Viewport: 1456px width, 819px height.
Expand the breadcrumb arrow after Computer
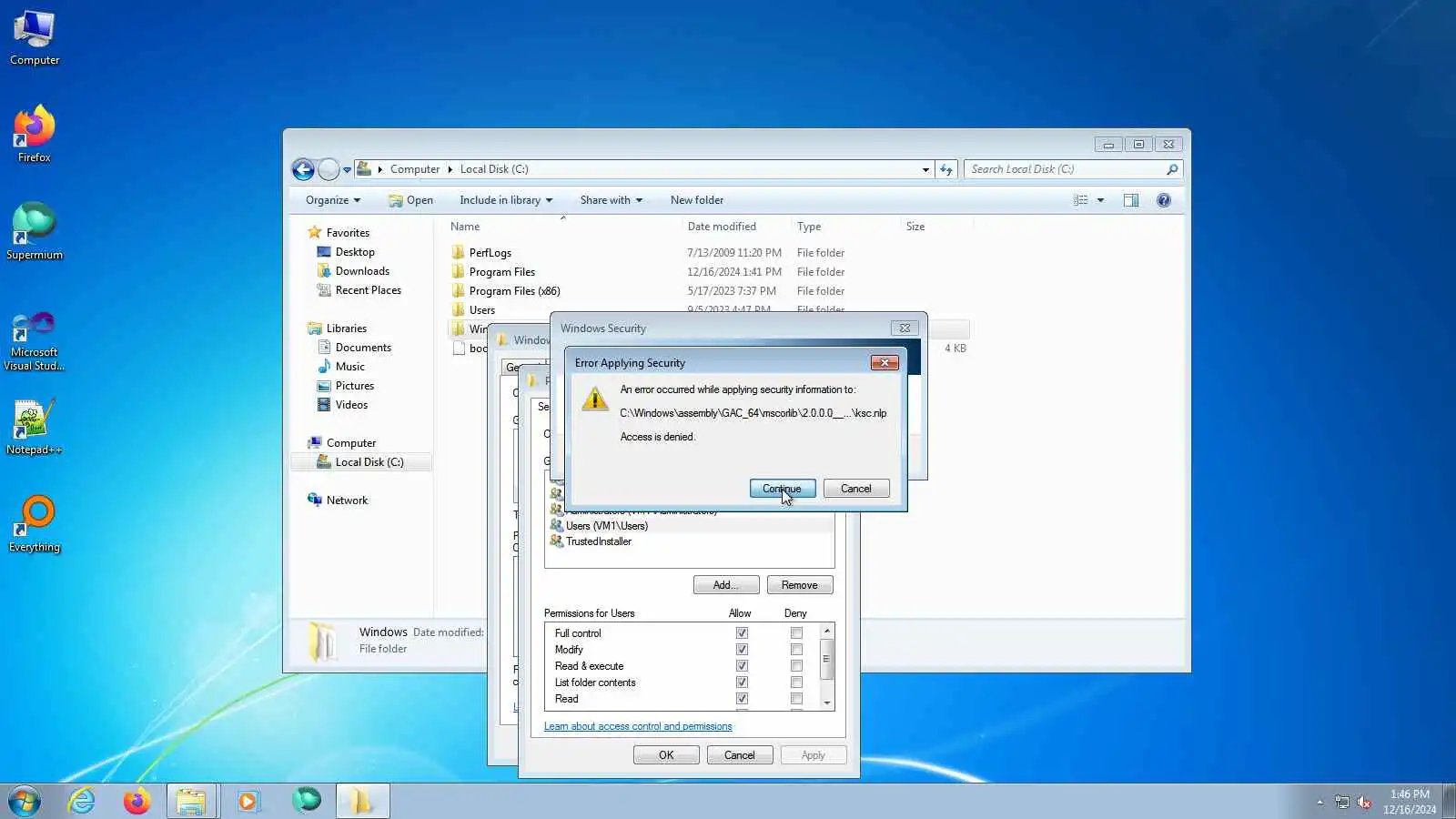pos(450,169)
